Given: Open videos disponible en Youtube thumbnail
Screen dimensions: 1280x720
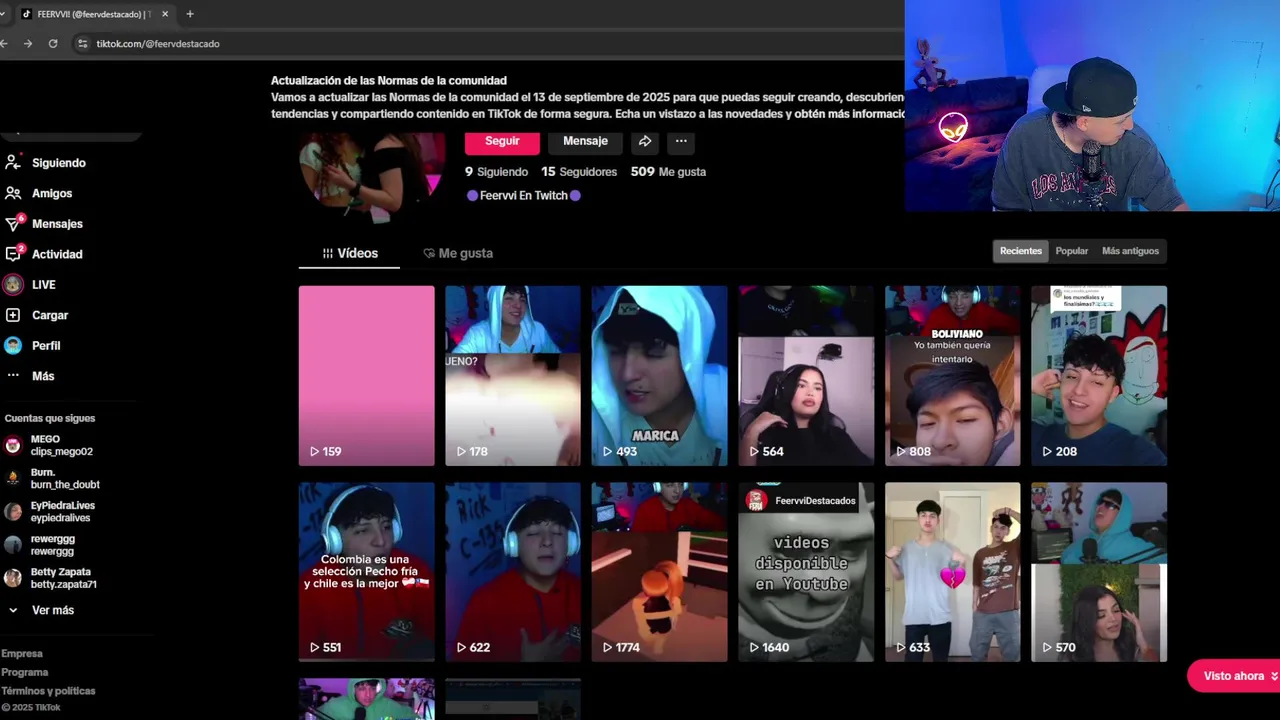Looking at the screenshot, I should pyautogui.click(x=806, y=572).
